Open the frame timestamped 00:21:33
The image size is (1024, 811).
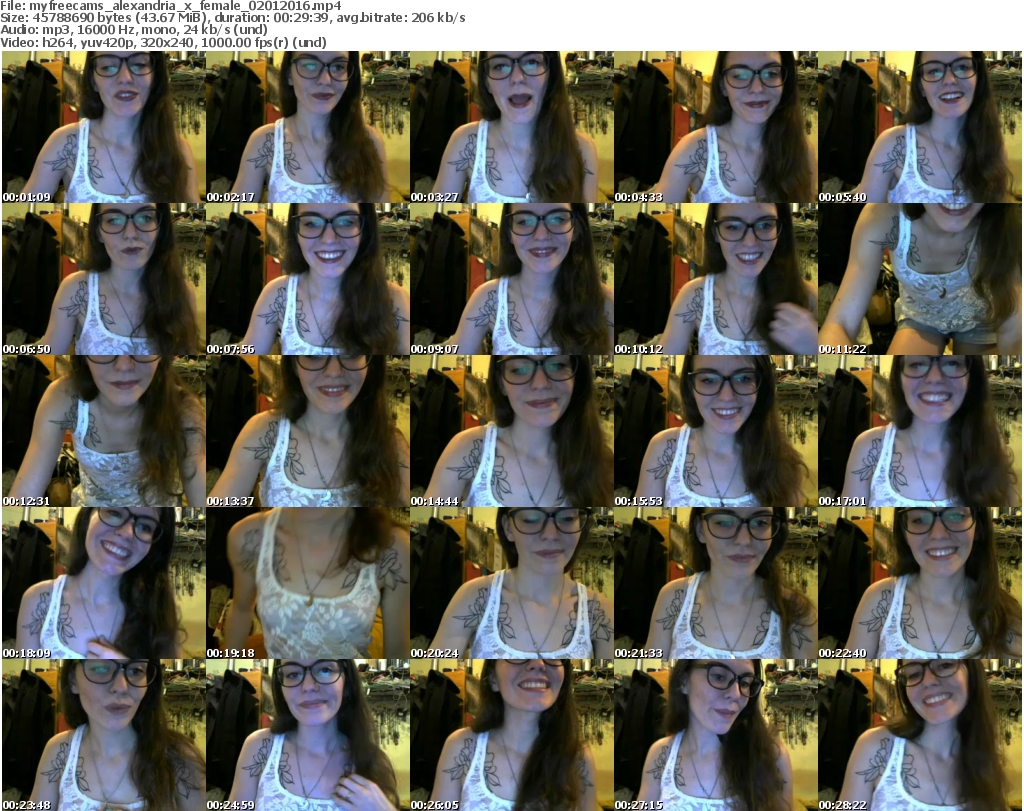715,583
